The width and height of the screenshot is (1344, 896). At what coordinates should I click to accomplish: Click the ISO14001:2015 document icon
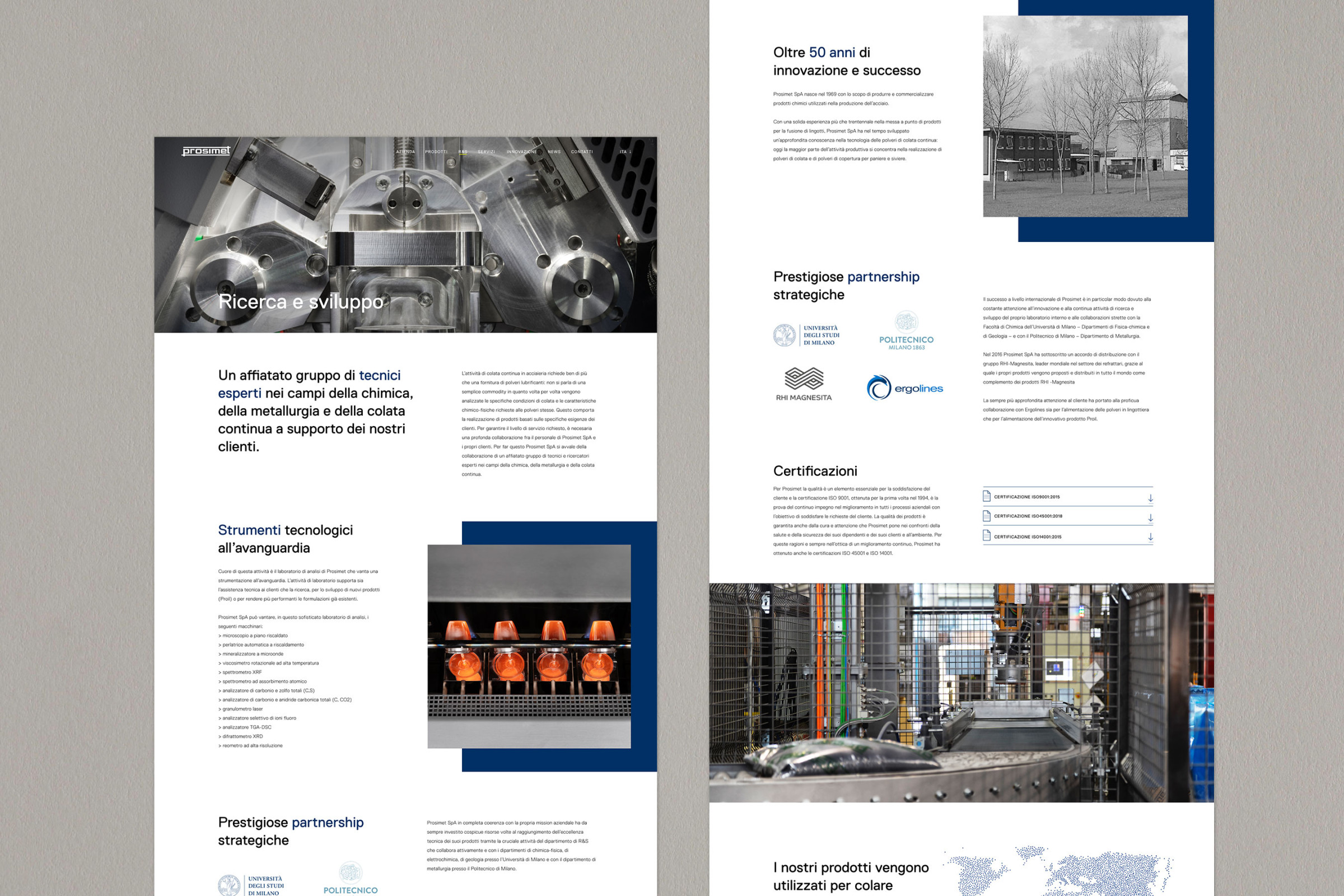(986, 535)
